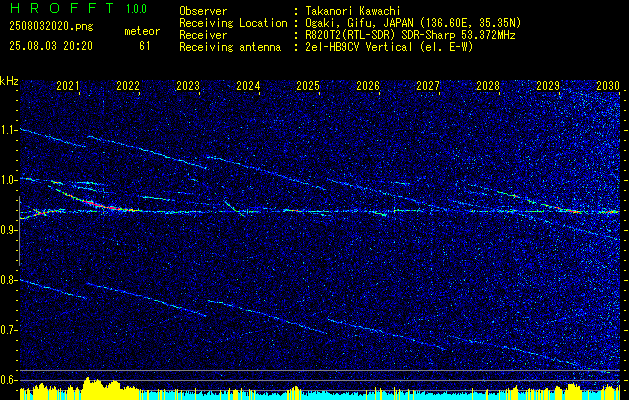Click the HROFFT title text
The image size is (629, 400).
pos(63,8)
